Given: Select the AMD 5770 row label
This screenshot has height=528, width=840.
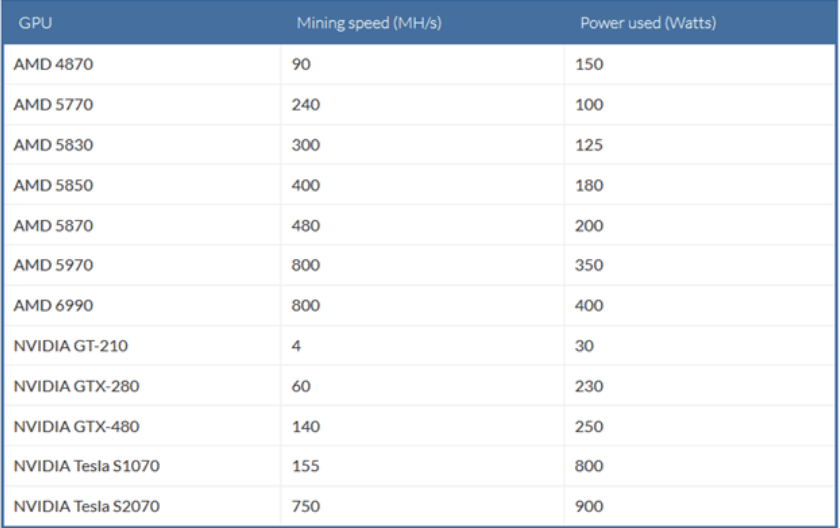Looking at the screenshot, I should coord(46,104).
